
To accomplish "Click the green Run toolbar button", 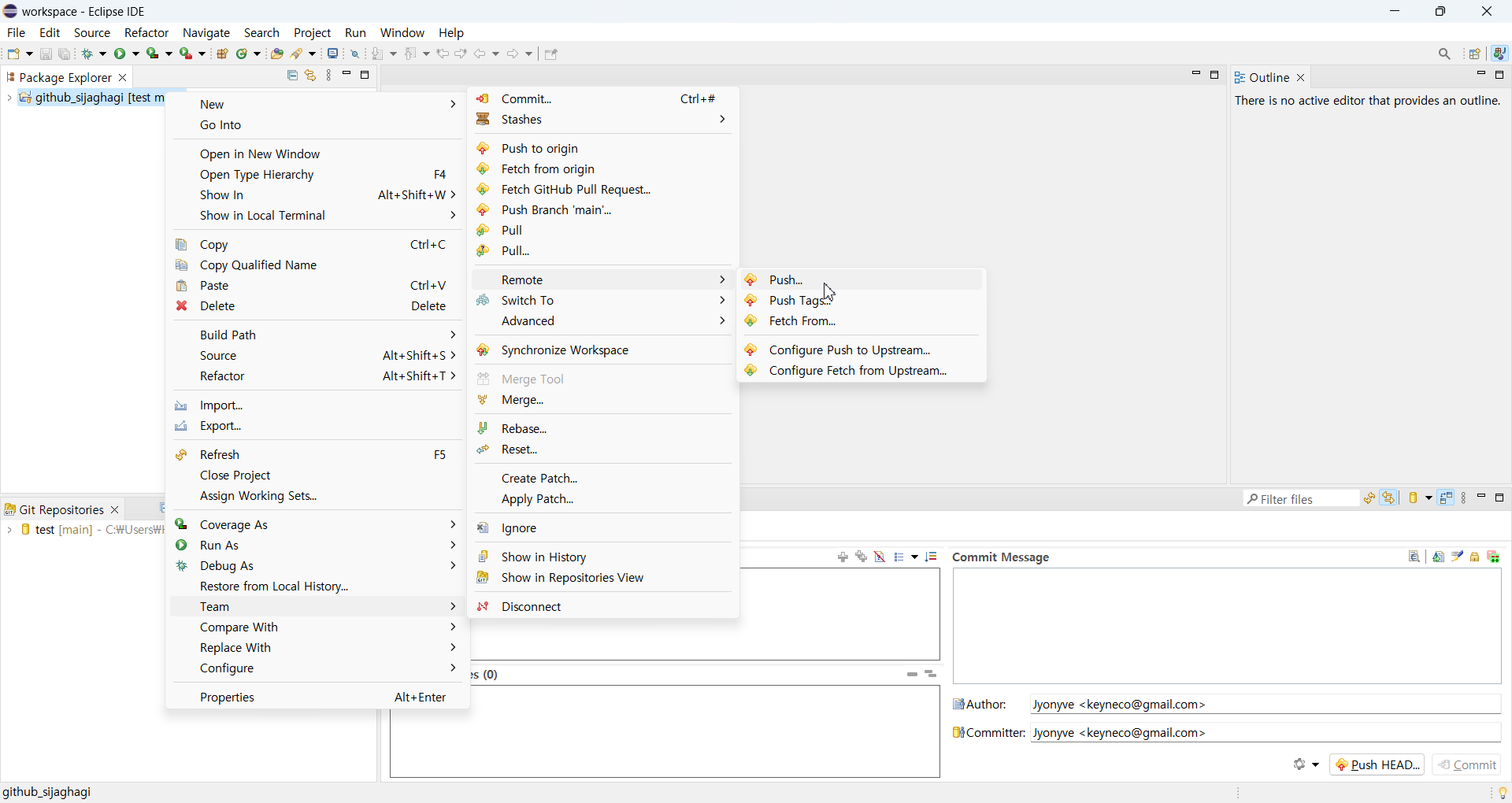I will (x=120, y=54).
